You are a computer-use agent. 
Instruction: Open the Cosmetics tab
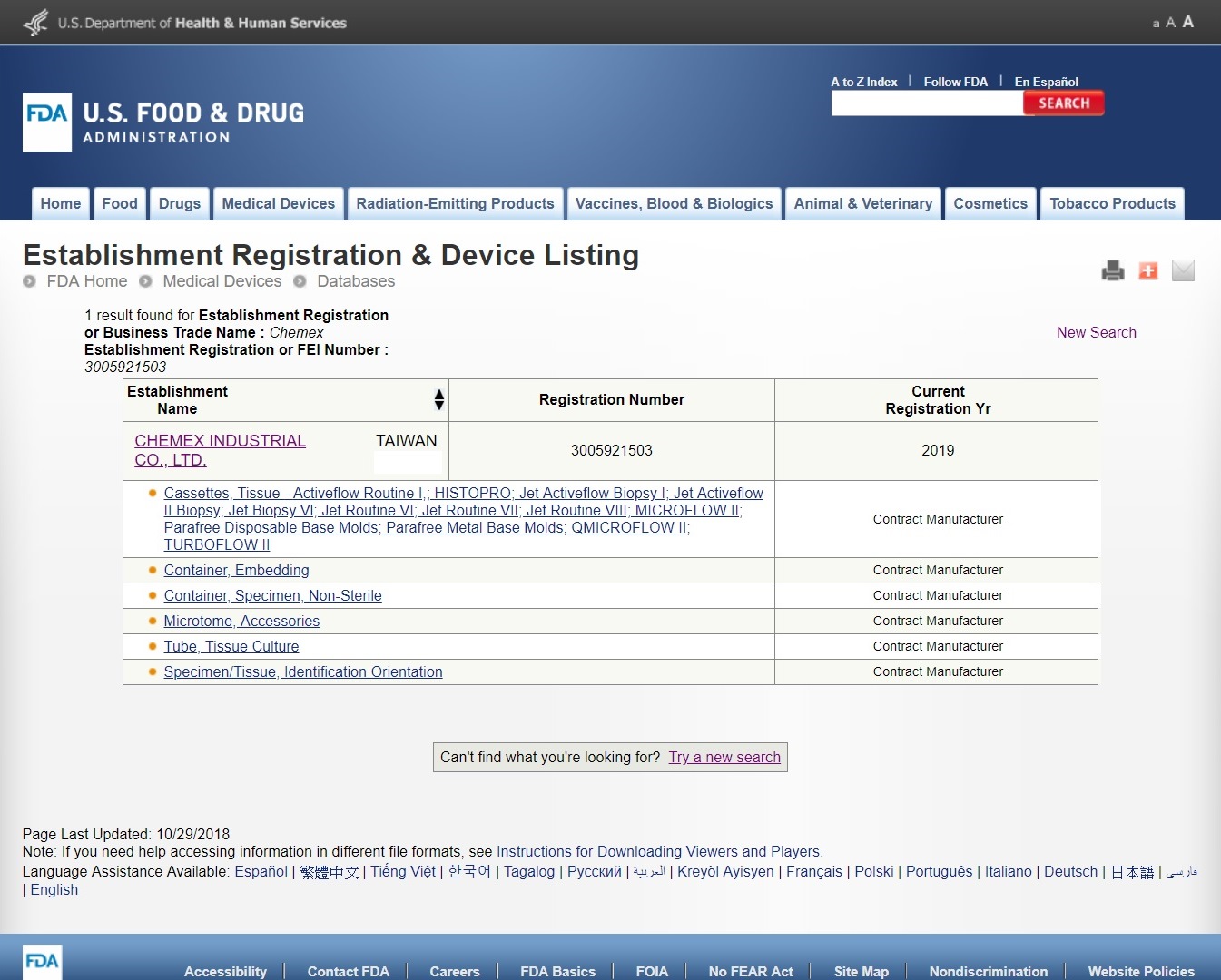[x=990, y=204]
